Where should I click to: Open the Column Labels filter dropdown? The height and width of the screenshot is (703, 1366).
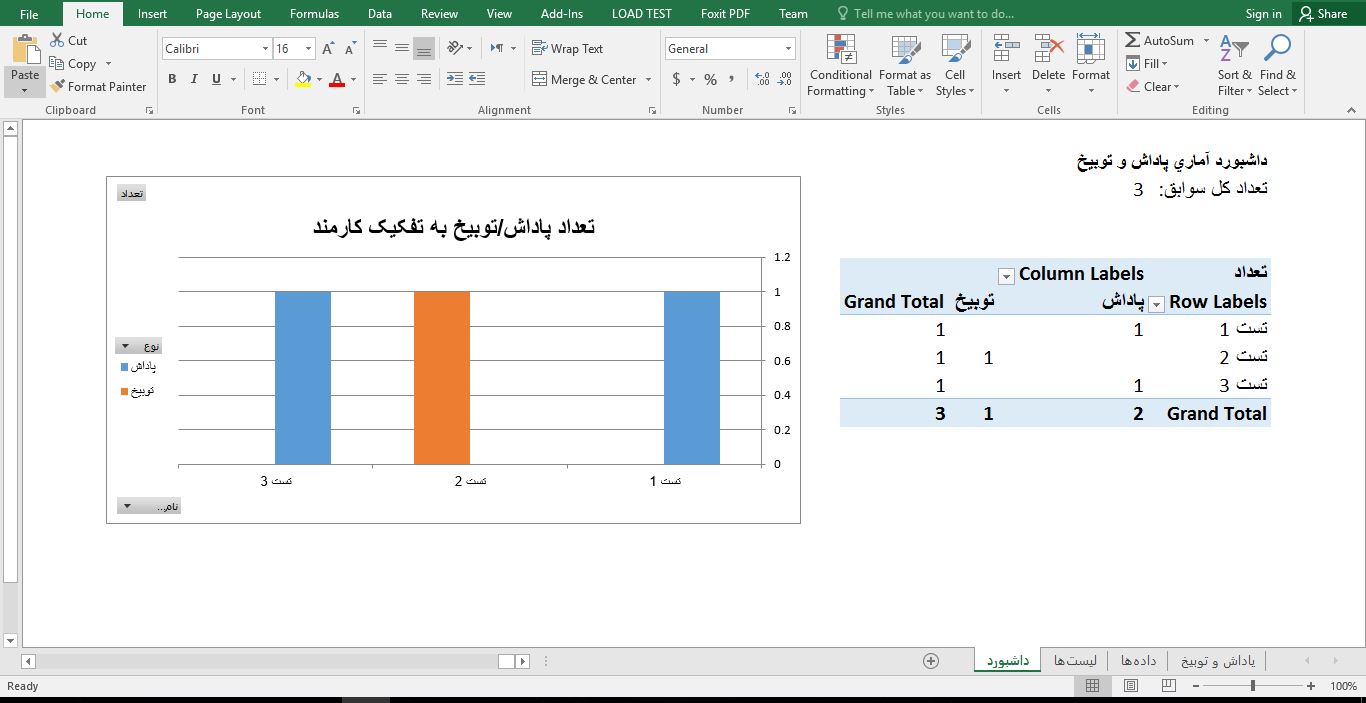[x=1006, y=276]
